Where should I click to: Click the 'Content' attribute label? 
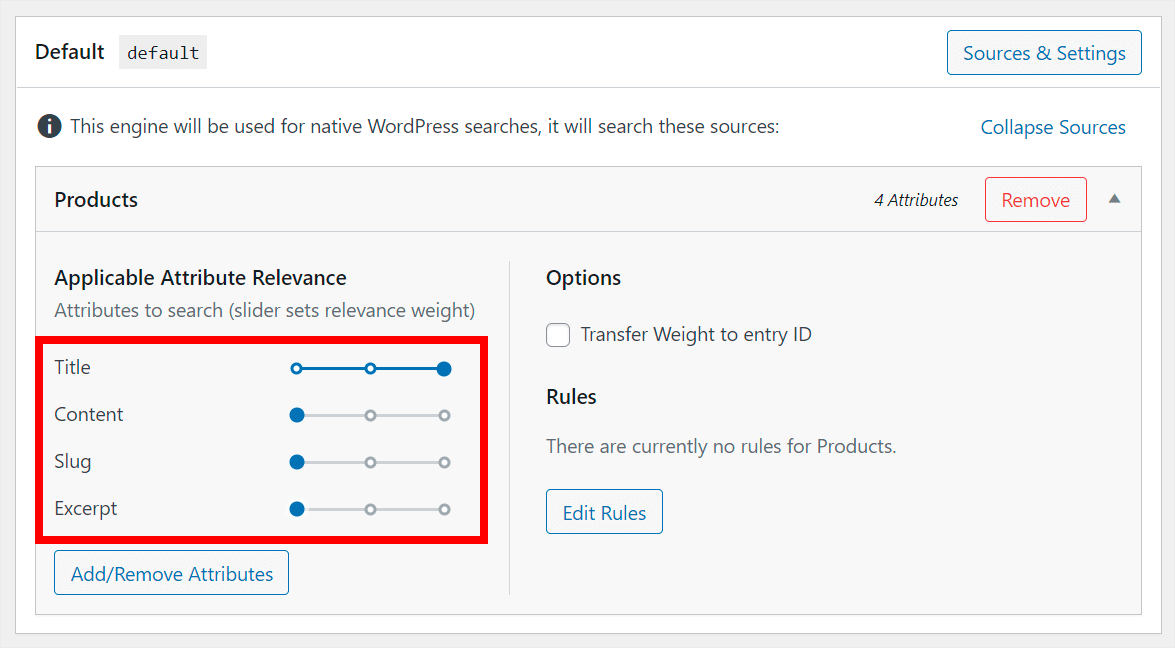[x=88, y=414]
